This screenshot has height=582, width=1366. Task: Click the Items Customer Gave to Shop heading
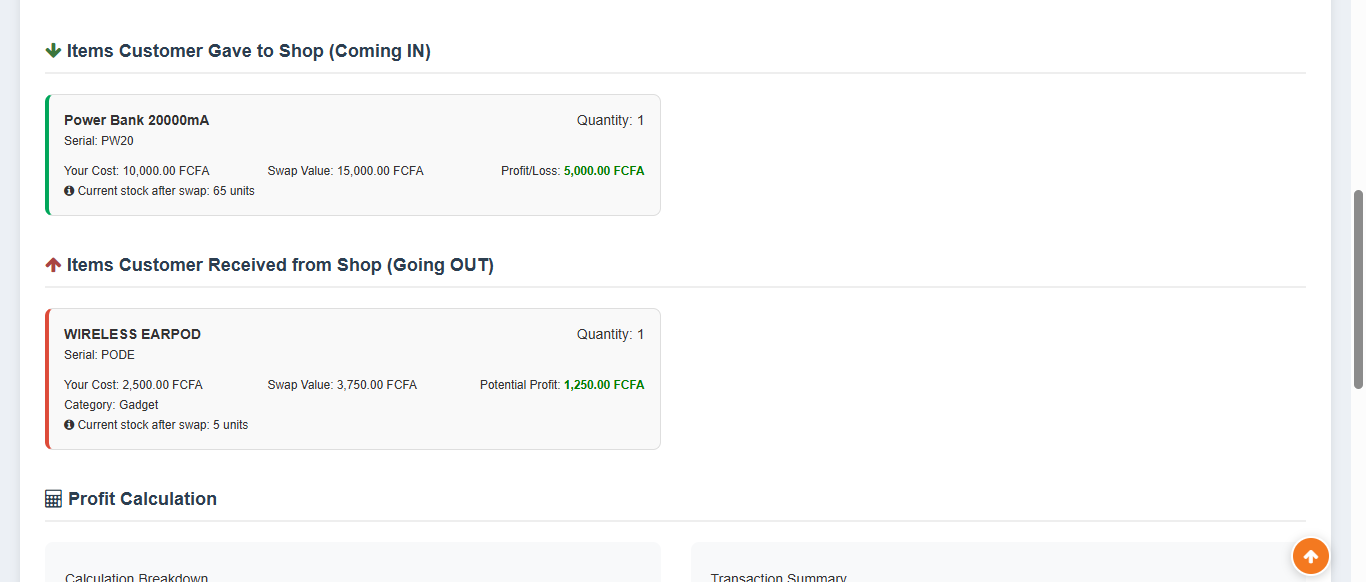pyautogui.click(x=249, y=51)
